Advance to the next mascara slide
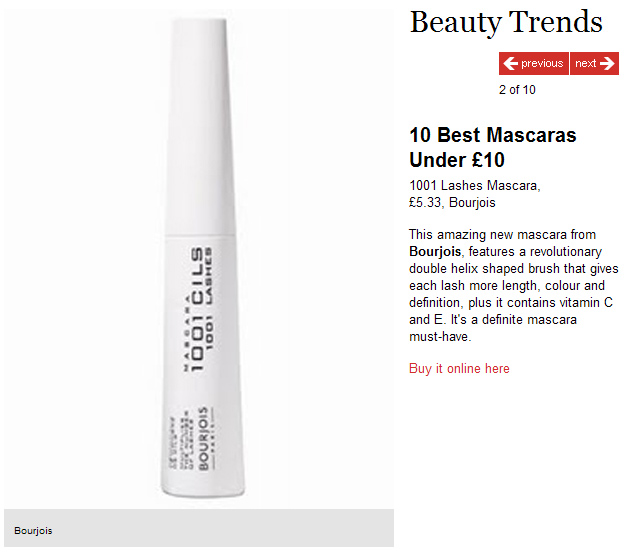 pos(595,63)
